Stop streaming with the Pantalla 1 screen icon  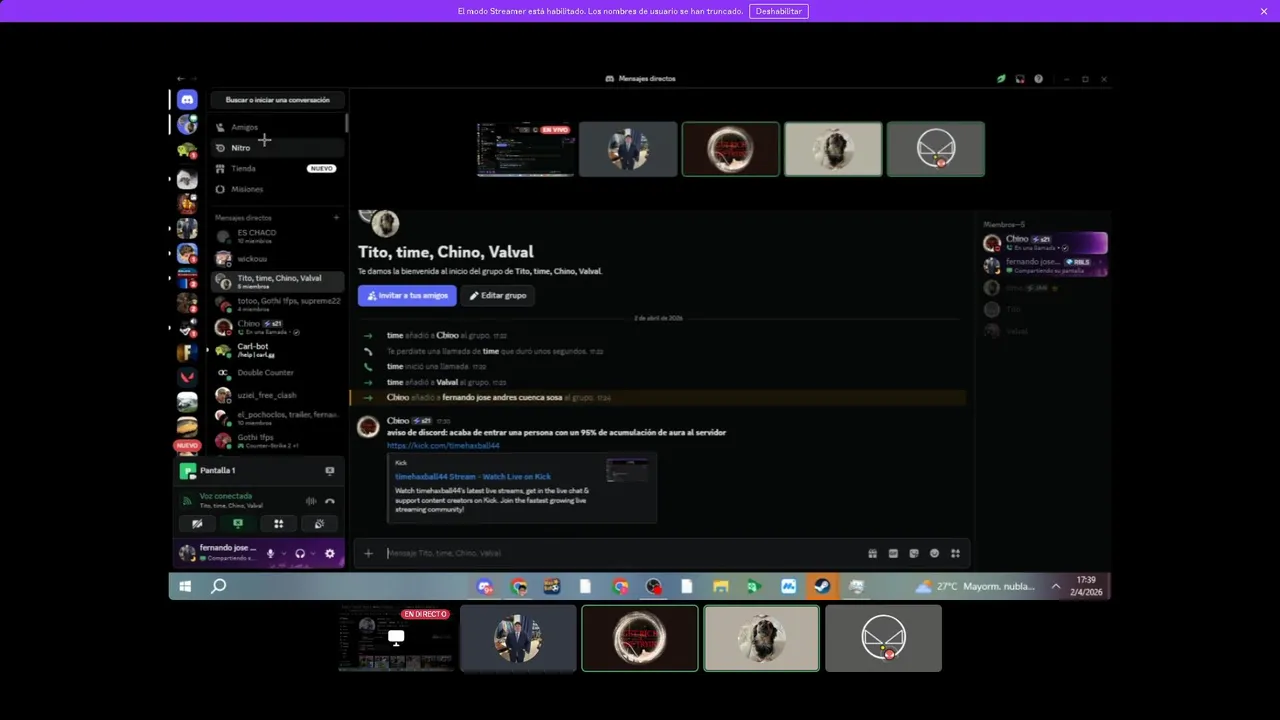coord(330,471)
